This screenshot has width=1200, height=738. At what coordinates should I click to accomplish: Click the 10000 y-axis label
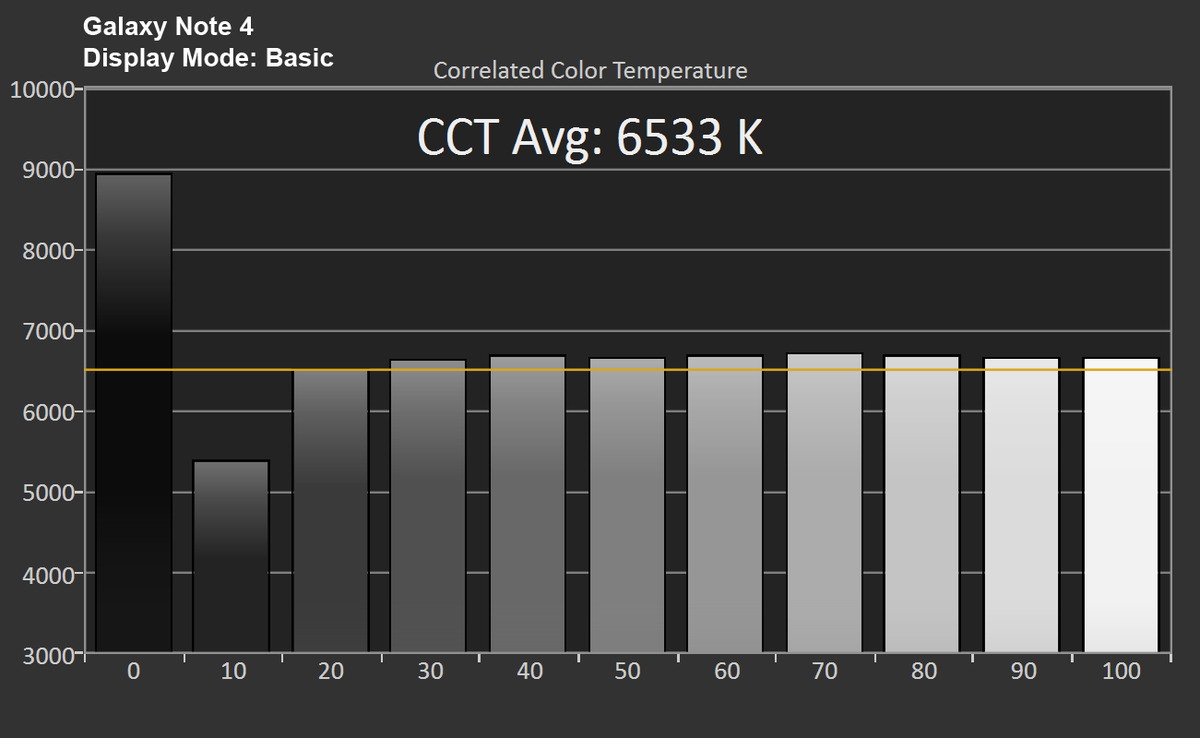point(42,89)
